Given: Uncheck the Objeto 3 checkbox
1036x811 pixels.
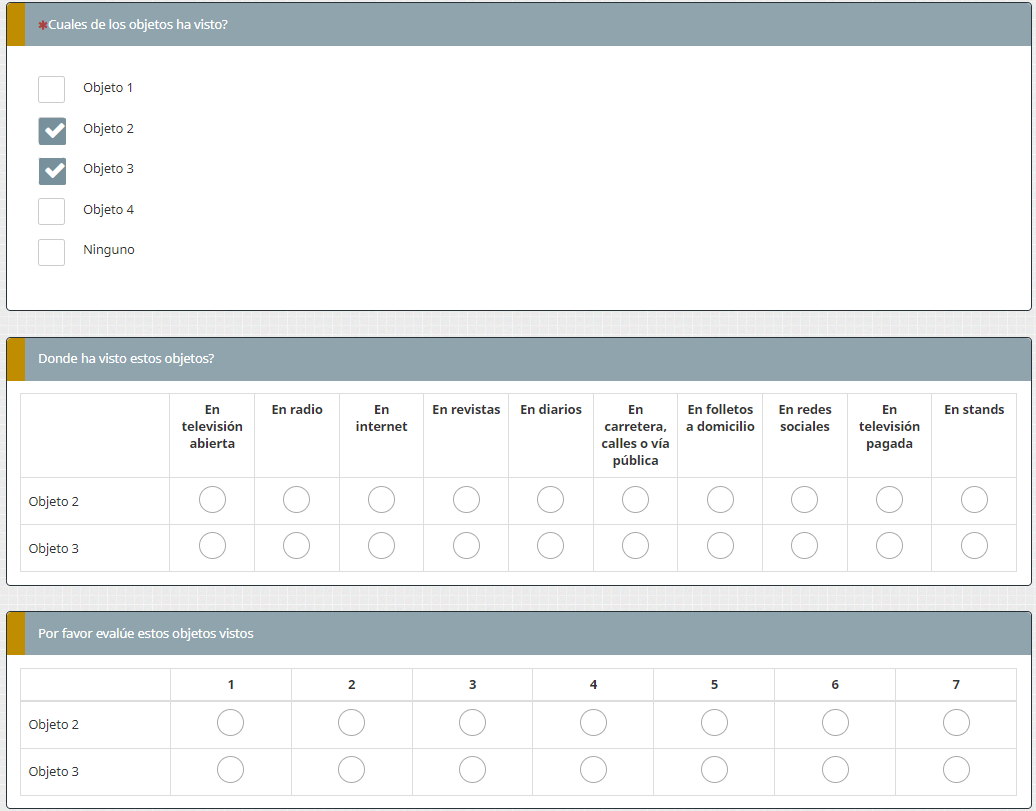Looking at the screenshot, I should point(52,170).
